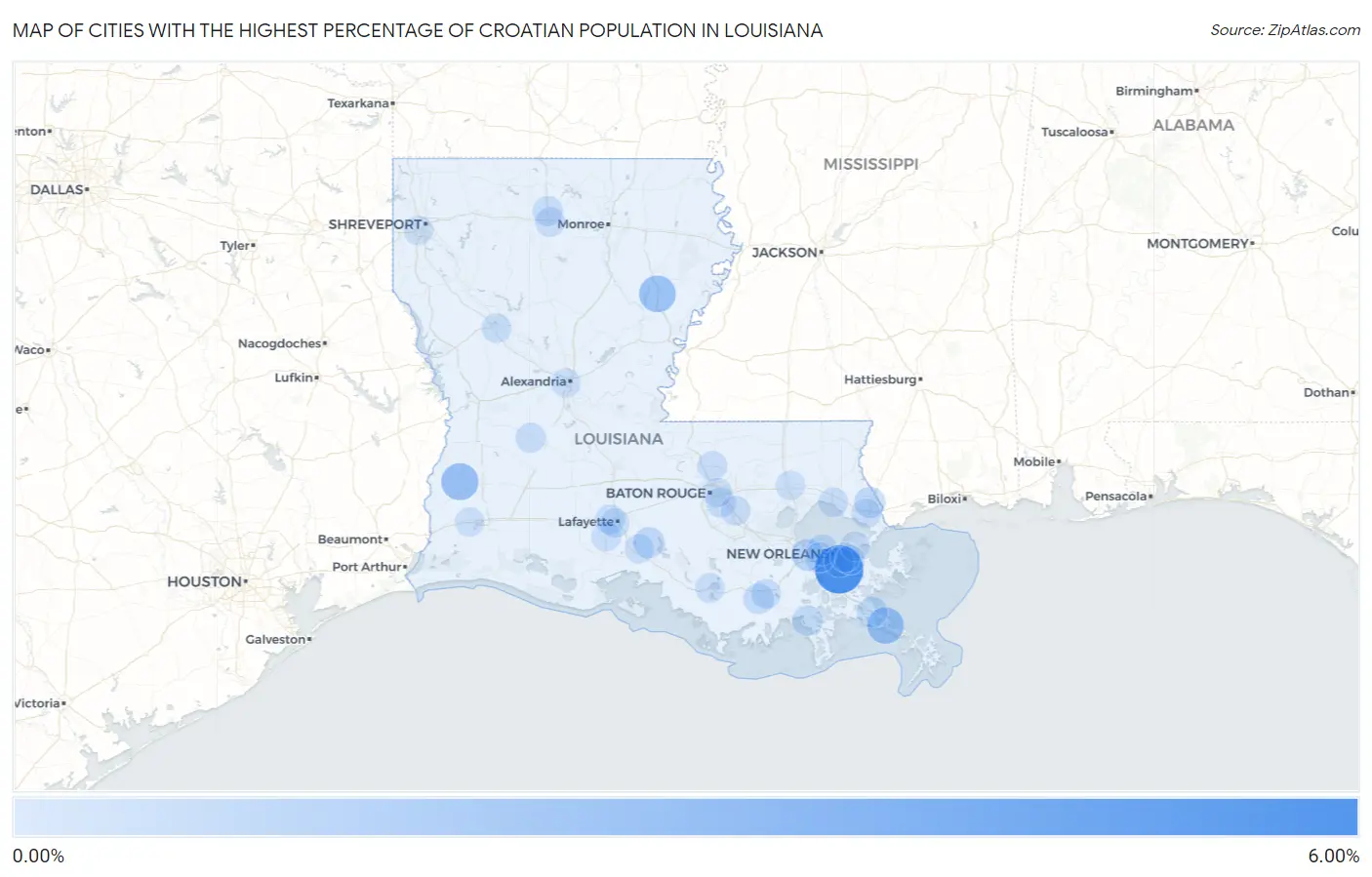1372x877 pixels.
Task: Click the Tyler city label
Action: [235, 246]
